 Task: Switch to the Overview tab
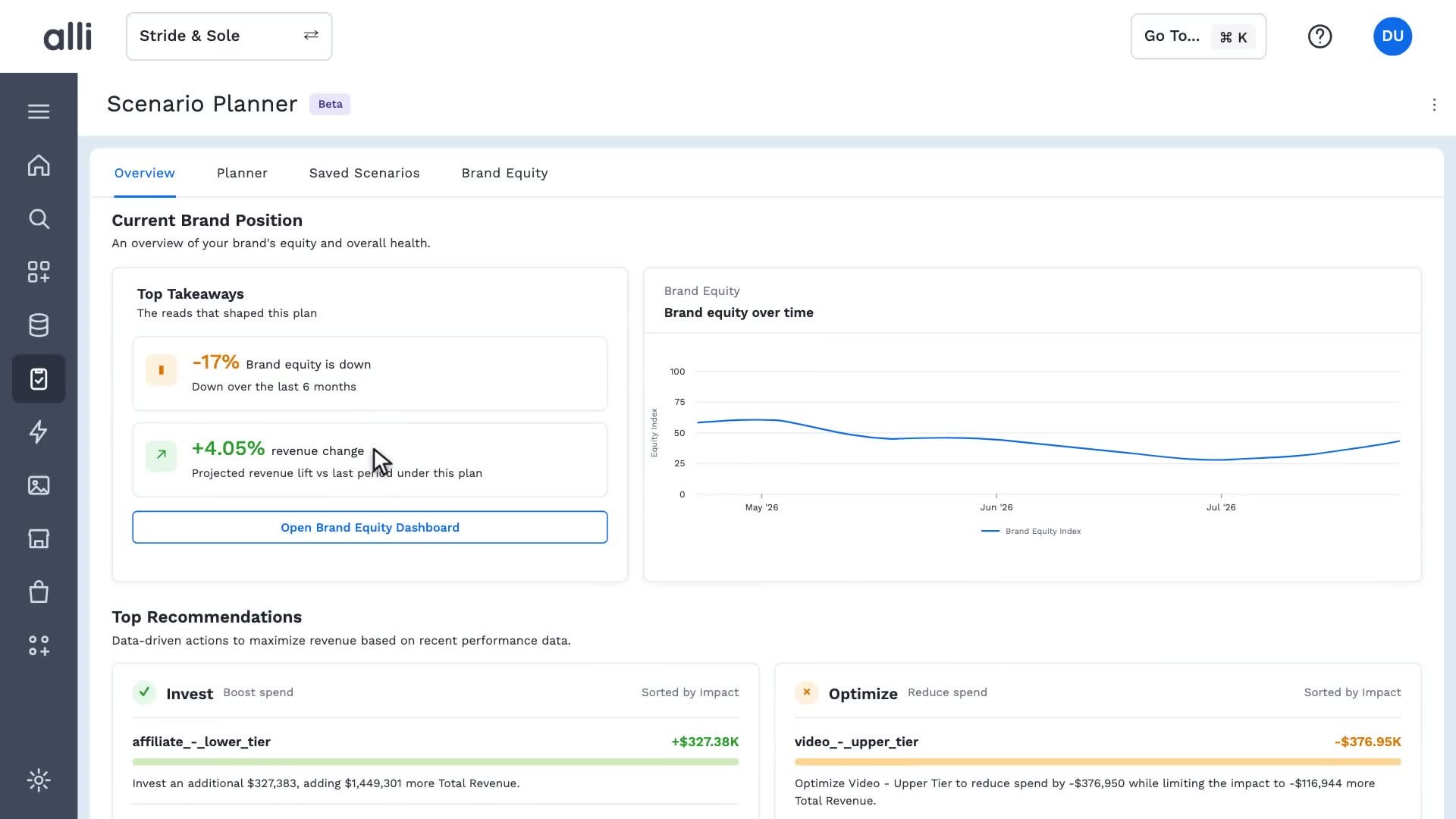coord(145,173)
